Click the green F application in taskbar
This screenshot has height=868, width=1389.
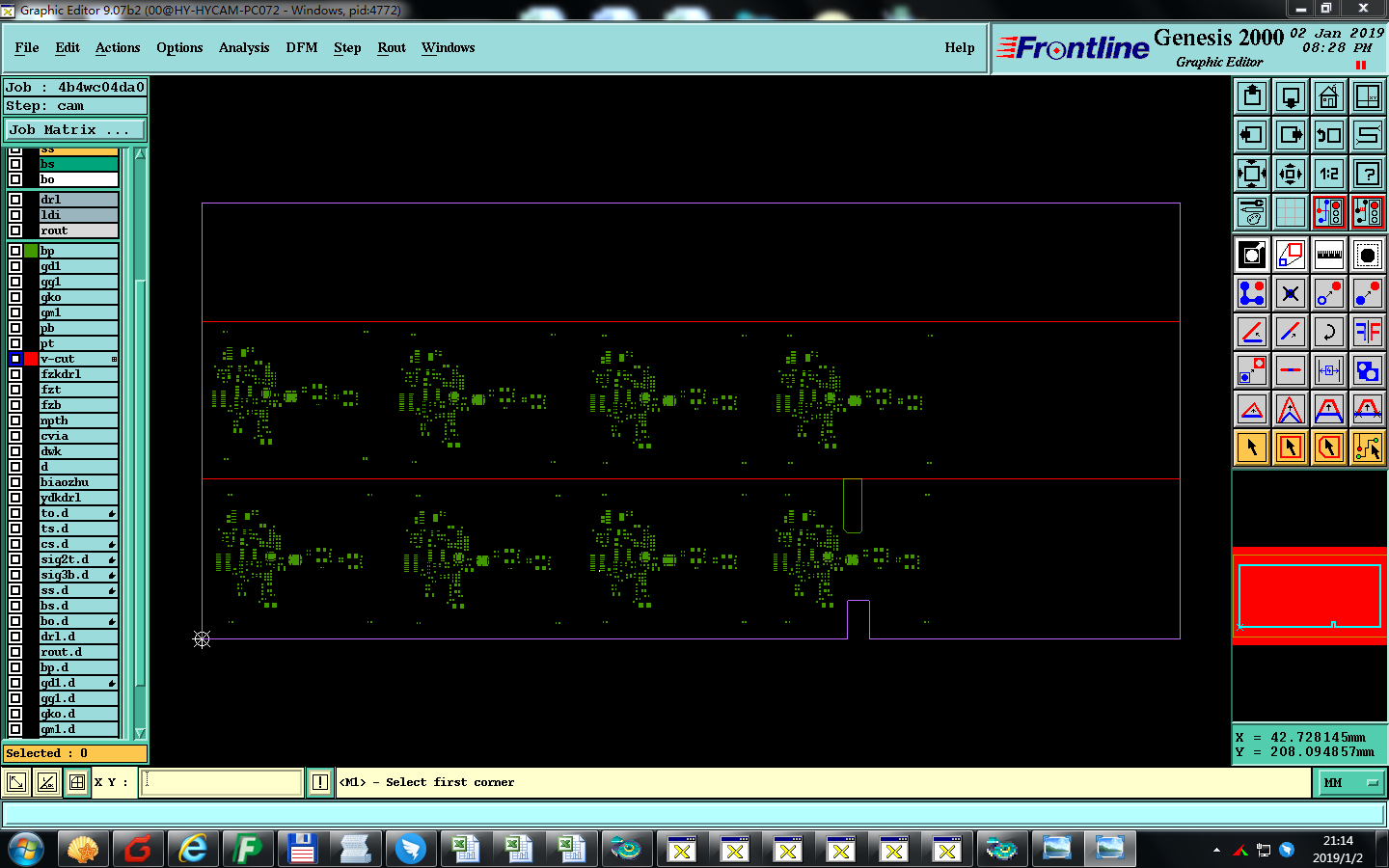(248, 849)
